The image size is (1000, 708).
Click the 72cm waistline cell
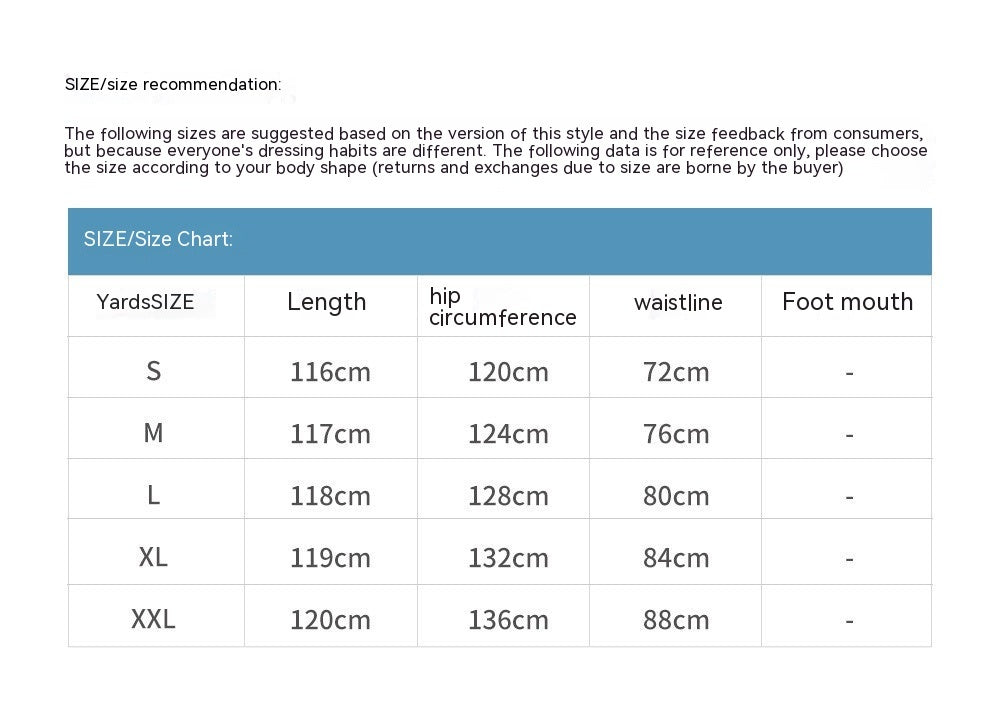point(676,372)
